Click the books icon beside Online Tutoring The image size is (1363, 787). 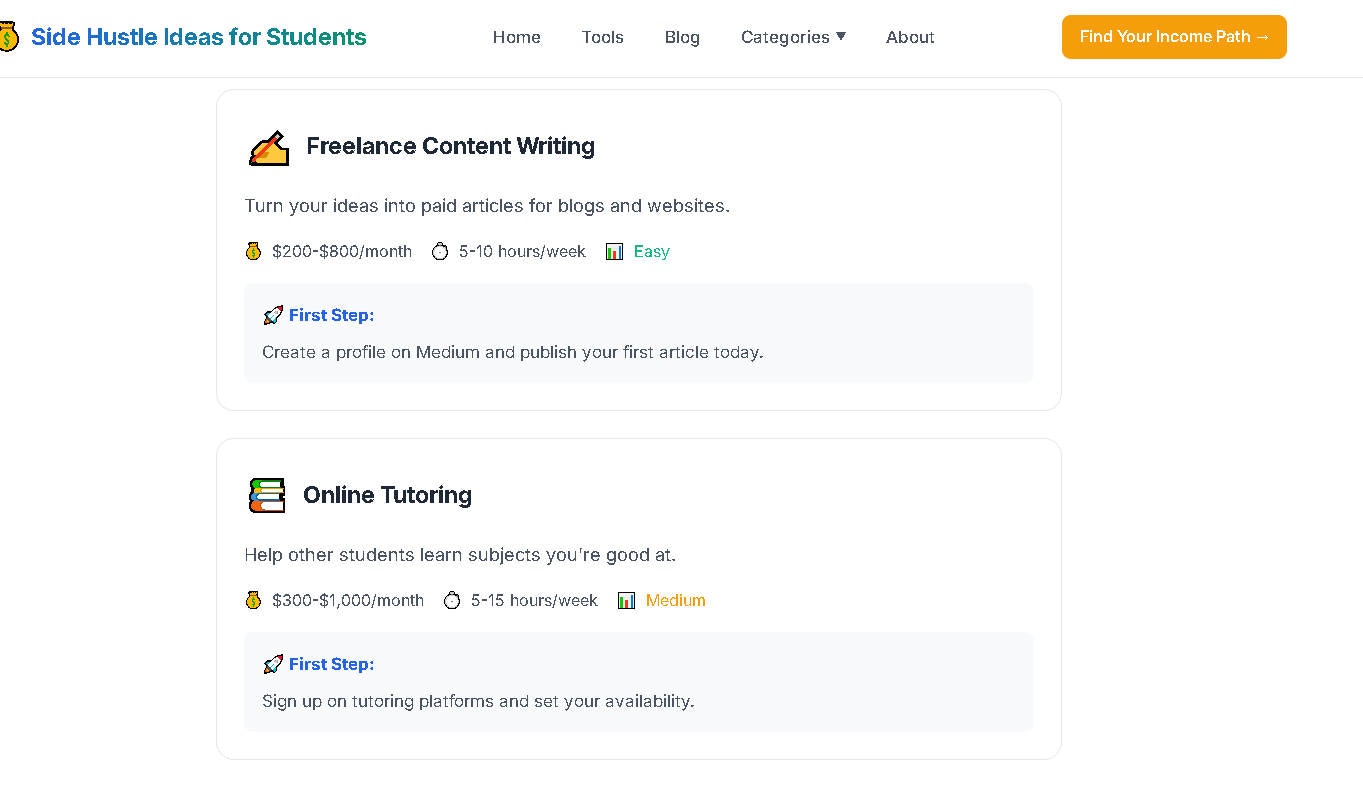[x=266, y=494]
